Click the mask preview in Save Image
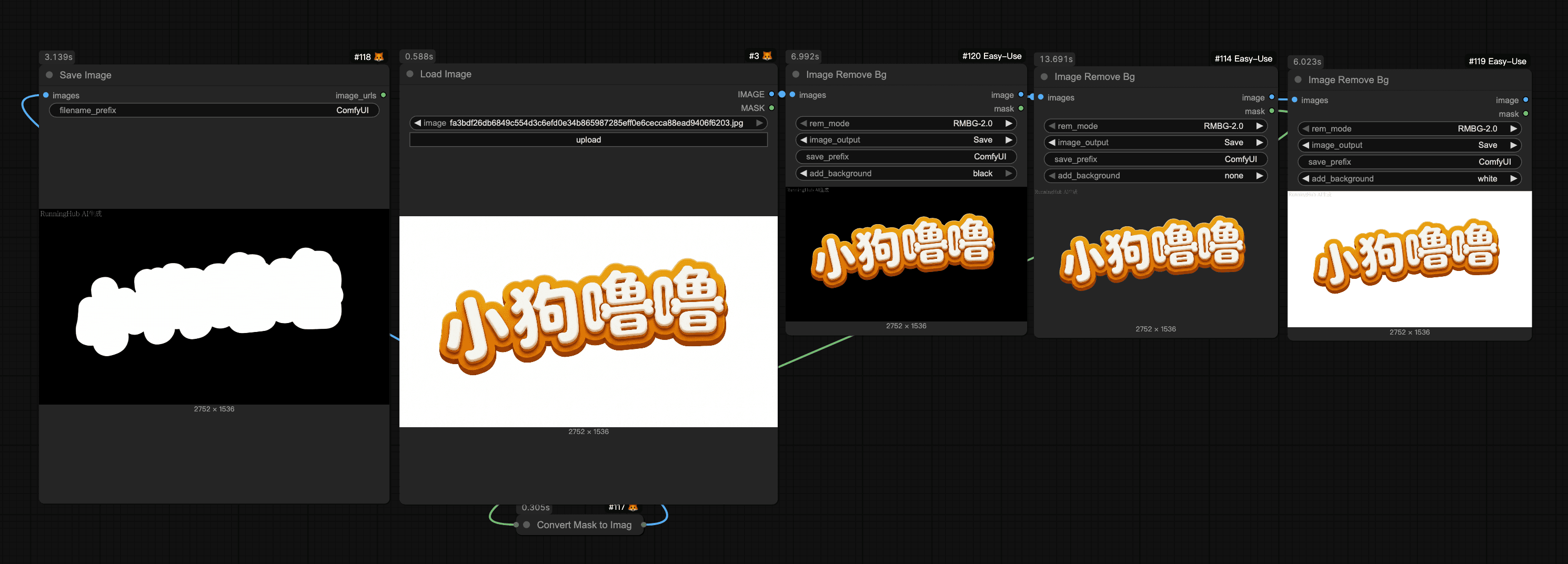Image resolution: width=1568 pixels, height=564 pixels. 214,307
